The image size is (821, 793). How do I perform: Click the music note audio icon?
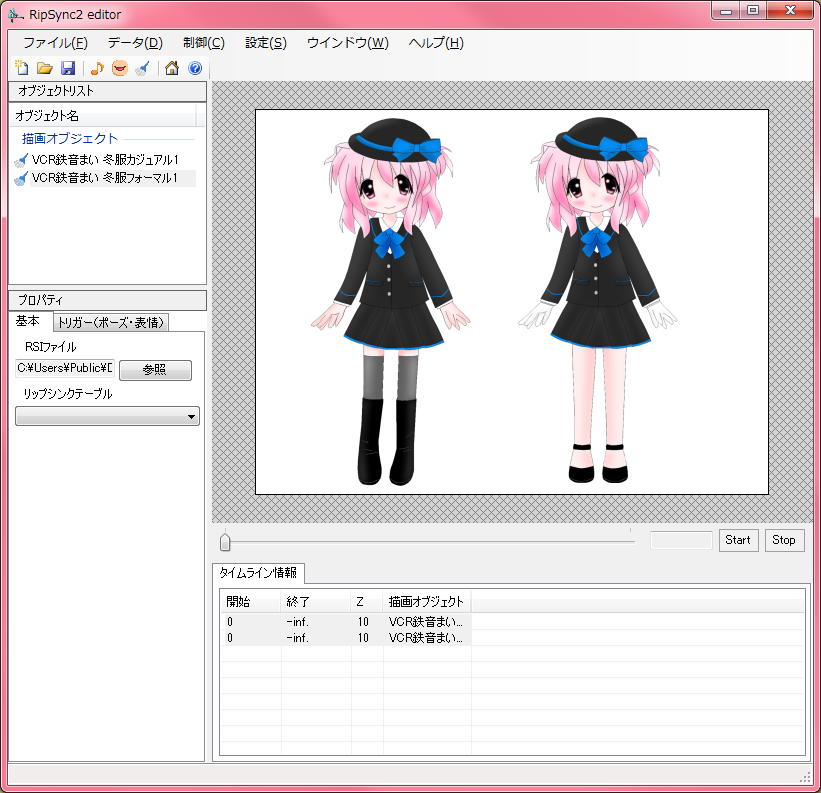[x=97, y=68]
